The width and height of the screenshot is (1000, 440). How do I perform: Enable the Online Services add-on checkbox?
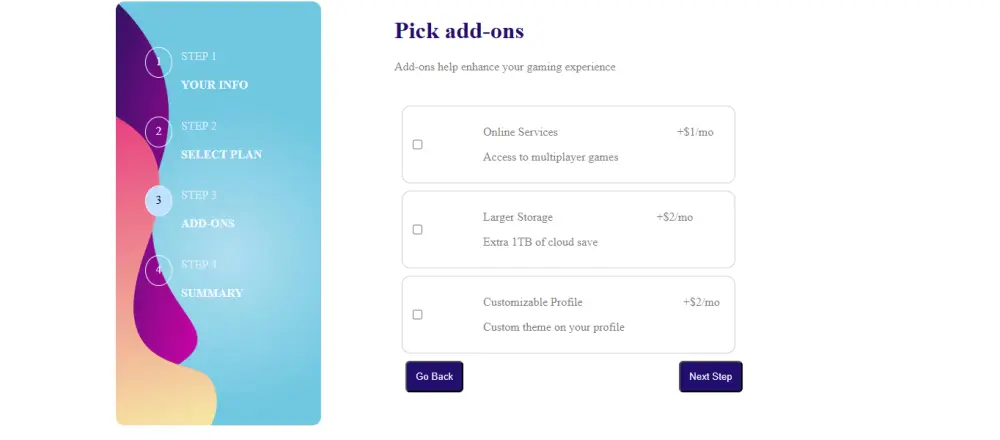[x=418, y=145]
